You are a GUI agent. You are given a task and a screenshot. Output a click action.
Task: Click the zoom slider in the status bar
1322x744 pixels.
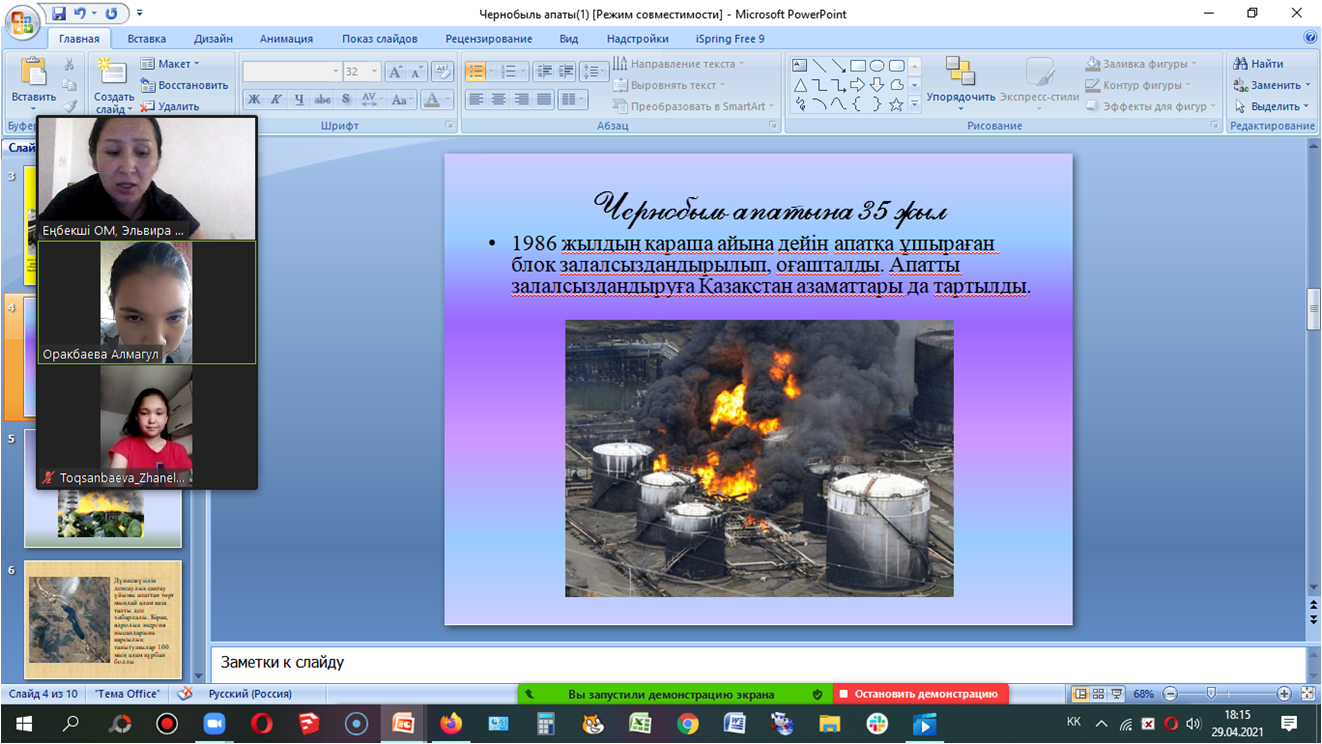click(1211, 694)
